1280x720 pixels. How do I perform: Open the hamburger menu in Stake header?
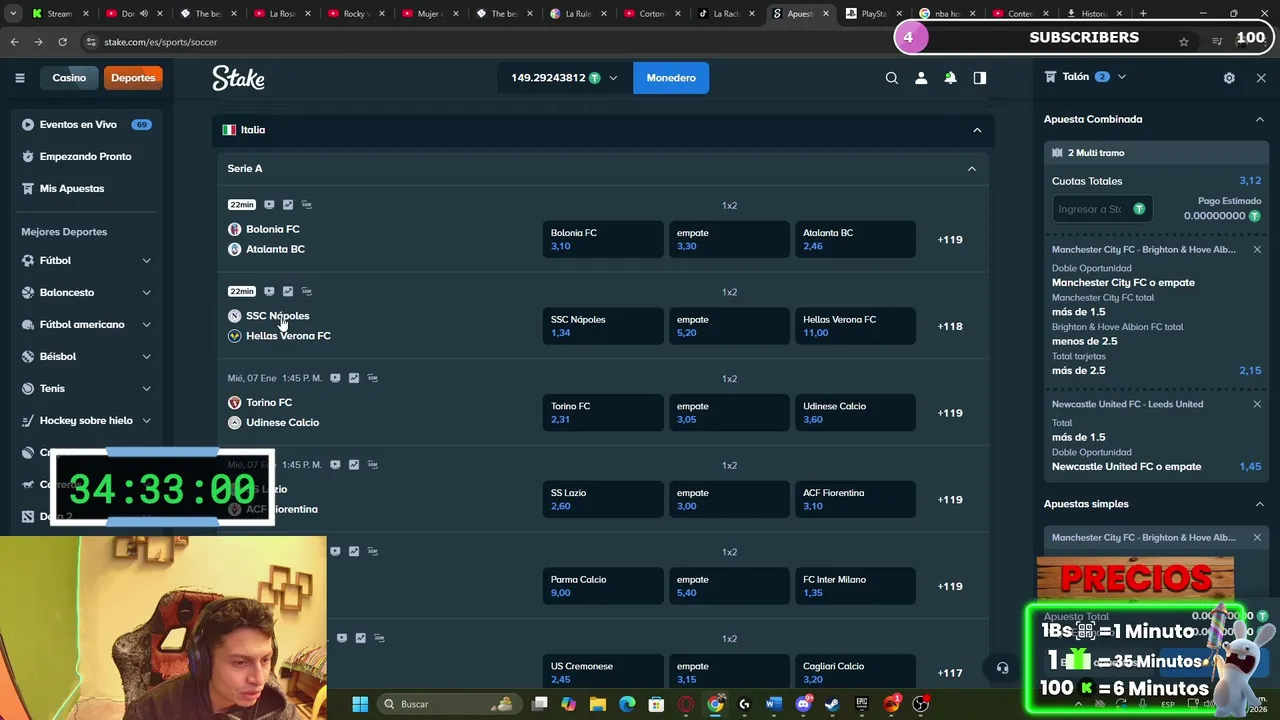click(19, 78)
